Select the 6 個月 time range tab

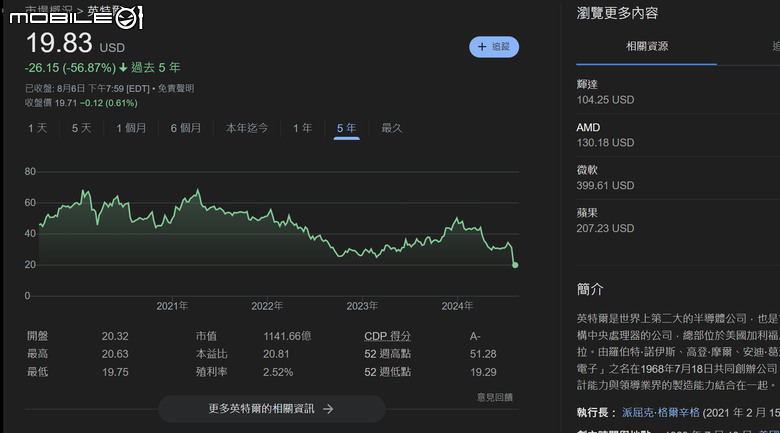point(186,128)
